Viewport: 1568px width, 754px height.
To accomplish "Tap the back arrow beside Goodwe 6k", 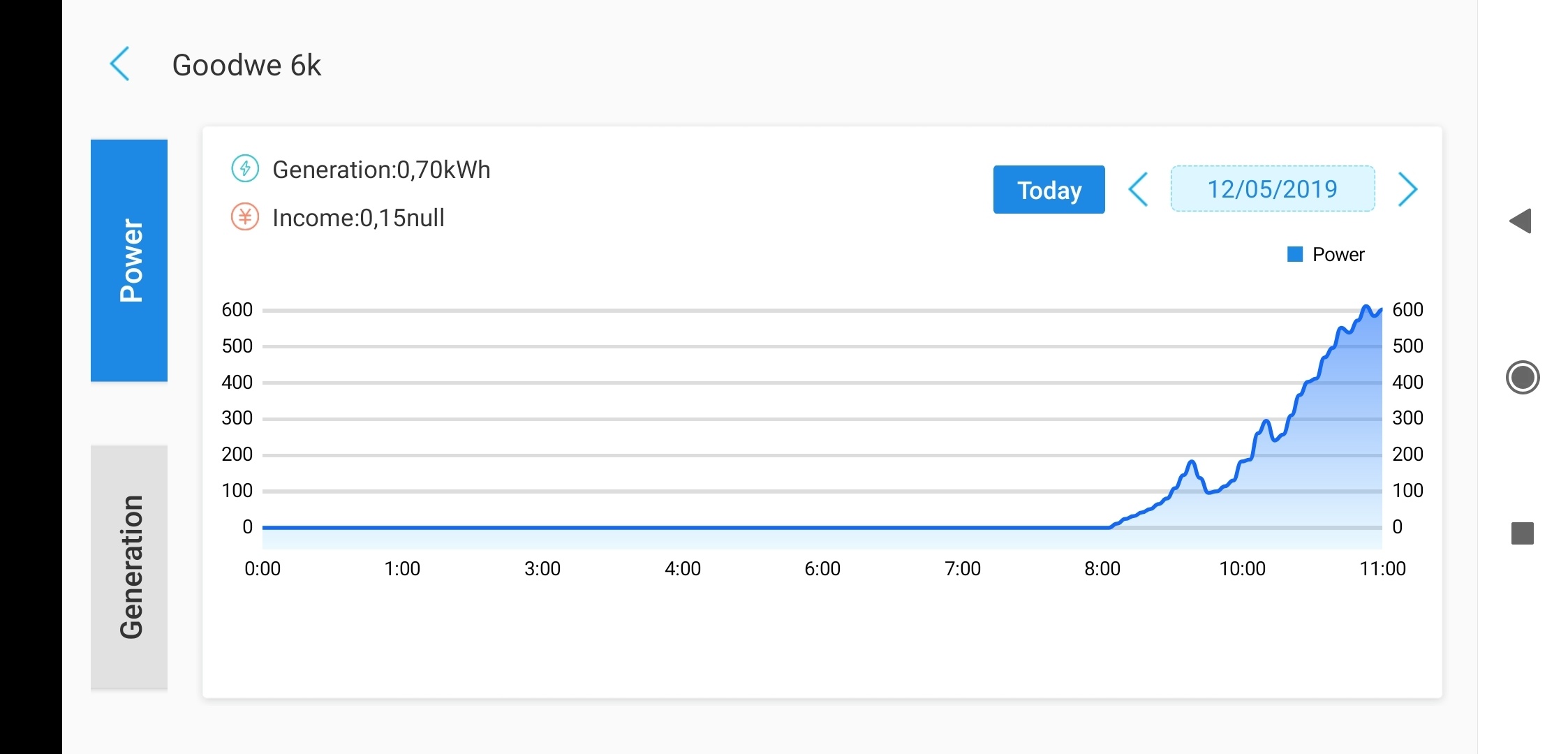I will (x=120, y=64).
